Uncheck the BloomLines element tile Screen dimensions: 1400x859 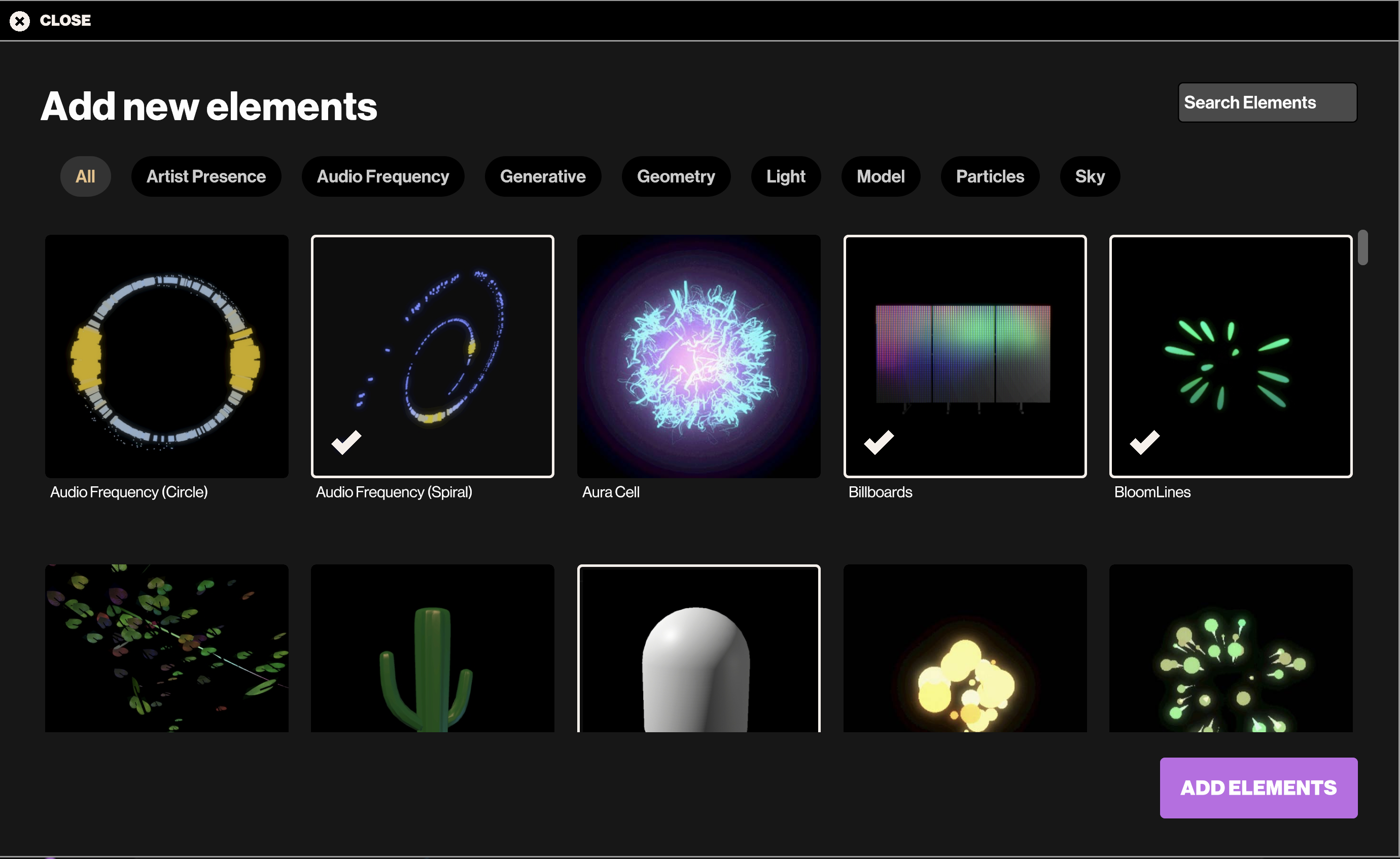point(1230,356)
